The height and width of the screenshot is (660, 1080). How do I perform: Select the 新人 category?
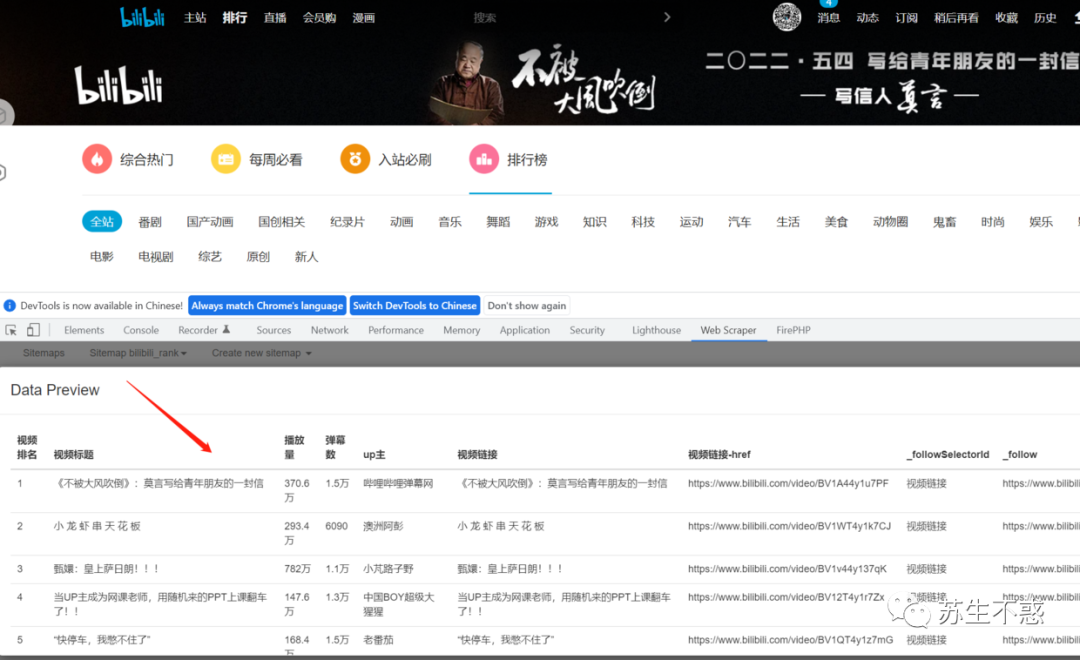click(x=307, y=256)
